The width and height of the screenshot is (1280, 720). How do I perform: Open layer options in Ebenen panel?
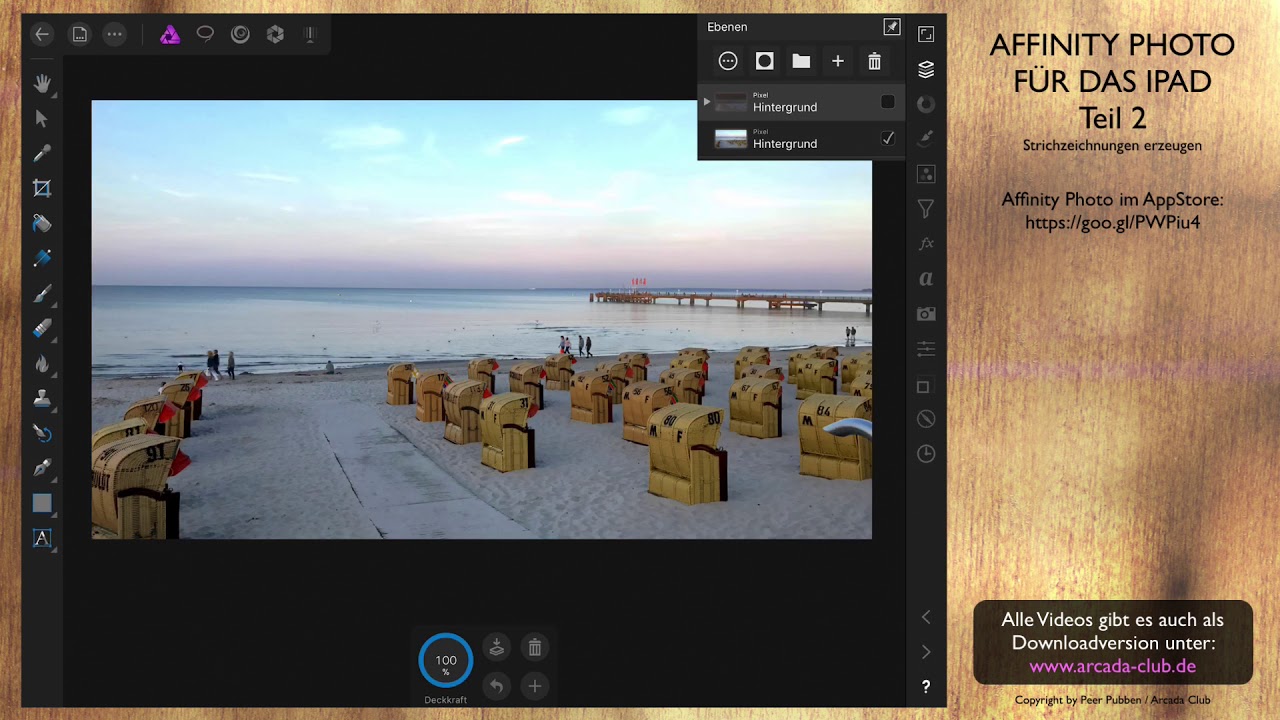pyautogui.click(x=728, y=62)
